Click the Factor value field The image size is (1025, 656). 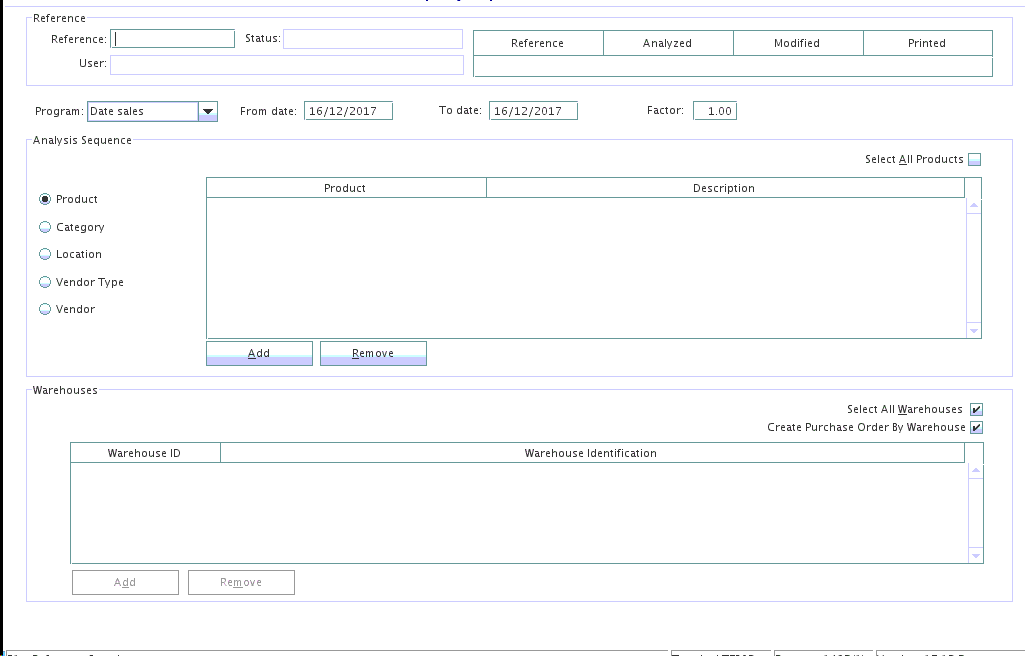coord(715,111)
